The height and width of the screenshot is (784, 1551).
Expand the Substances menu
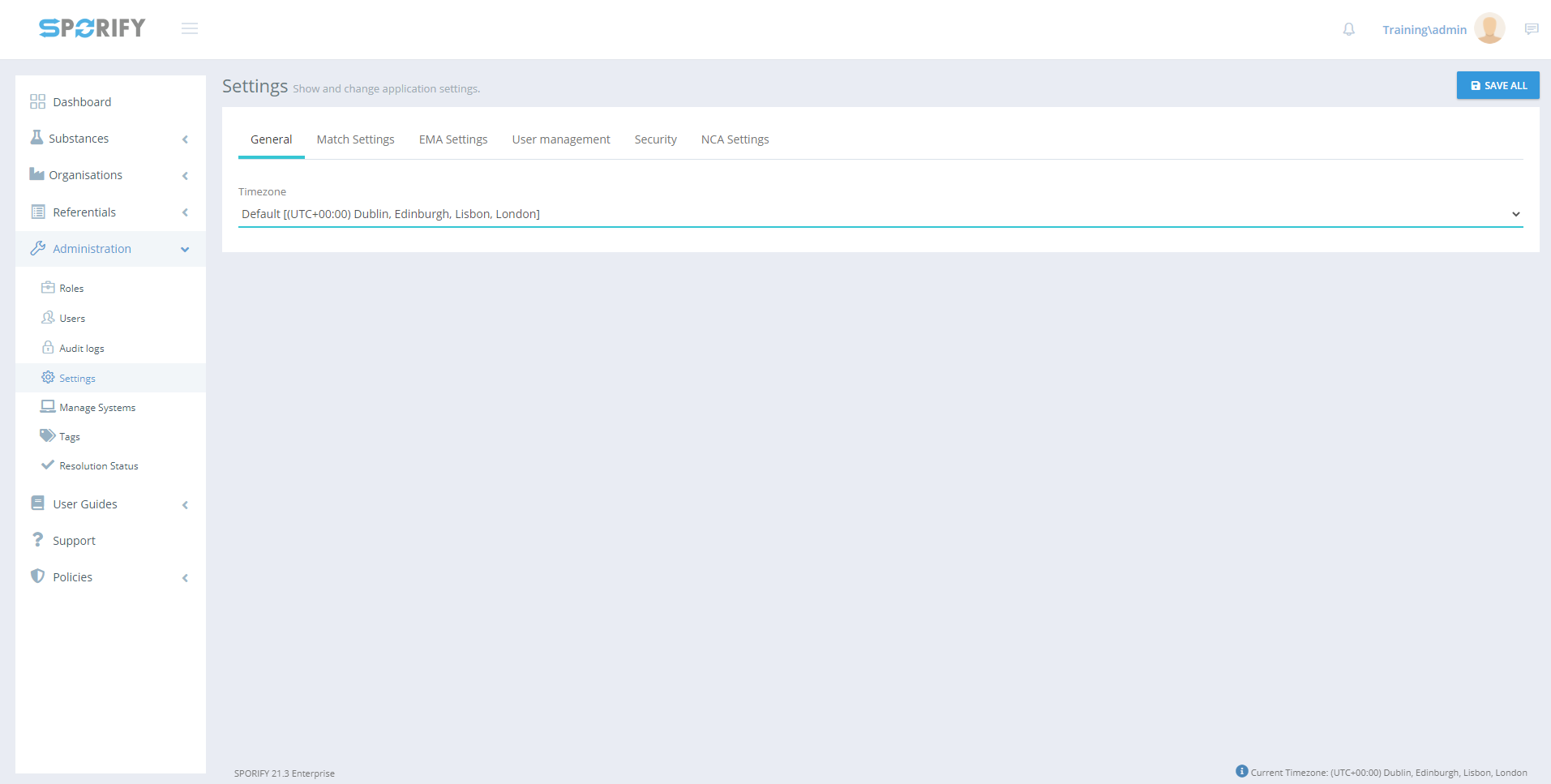(x=79, y=139)
